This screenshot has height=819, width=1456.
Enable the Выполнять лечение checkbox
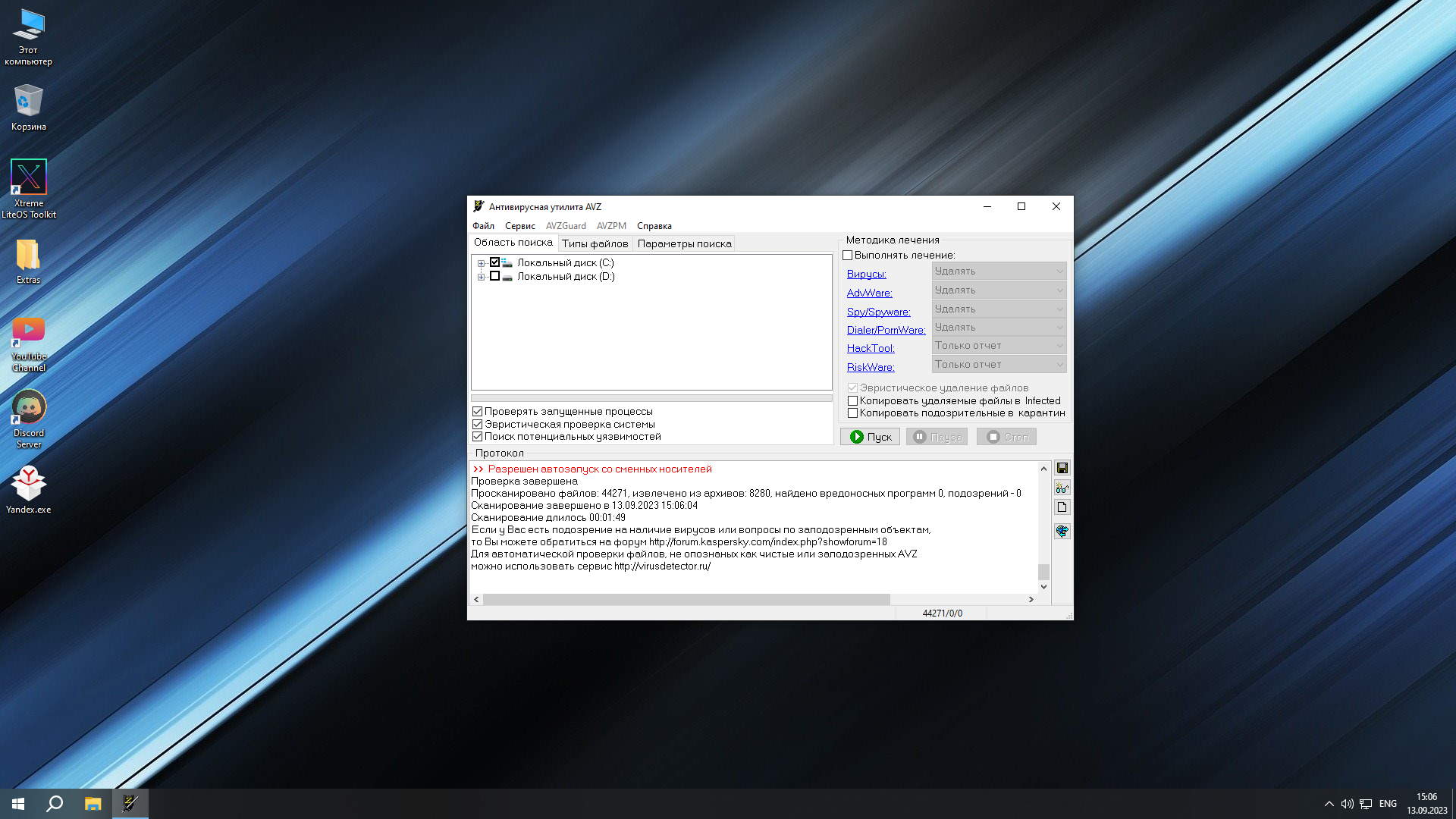point(848,256)
